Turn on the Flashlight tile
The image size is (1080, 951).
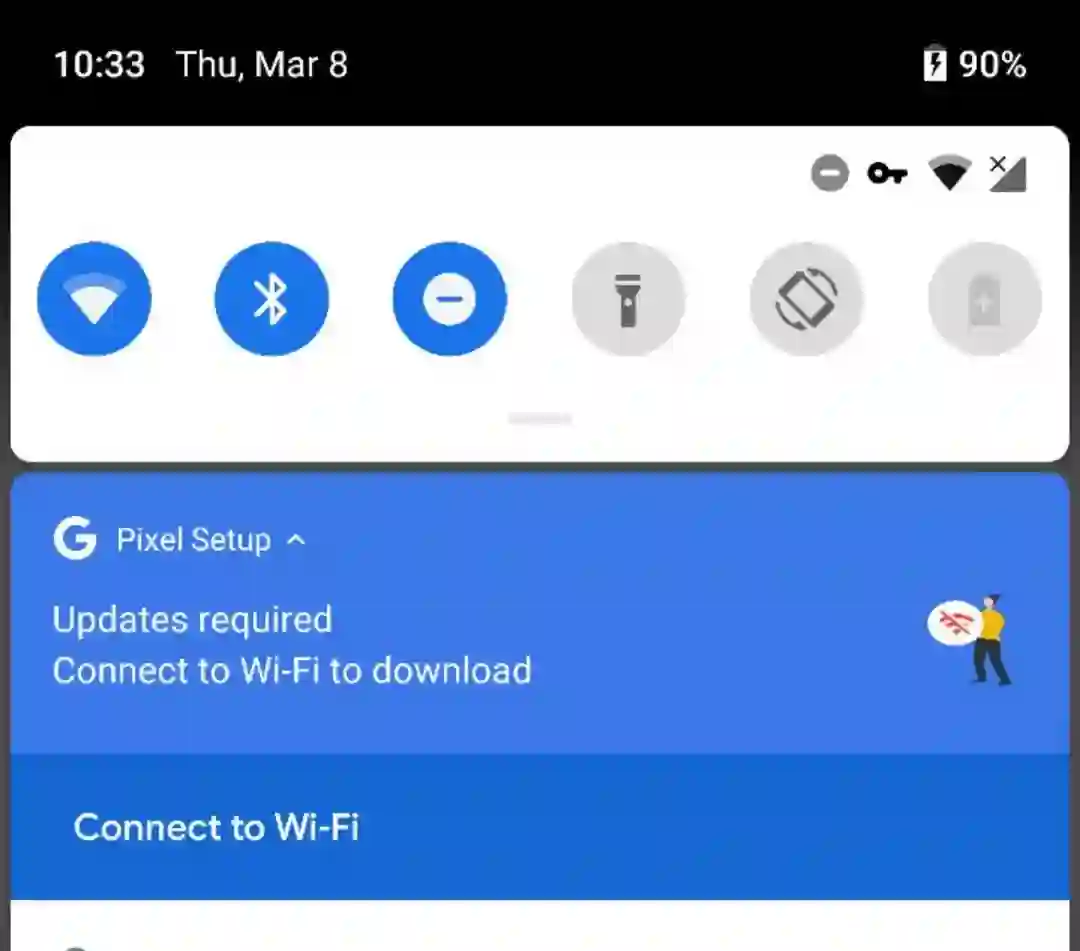point(628,299)
